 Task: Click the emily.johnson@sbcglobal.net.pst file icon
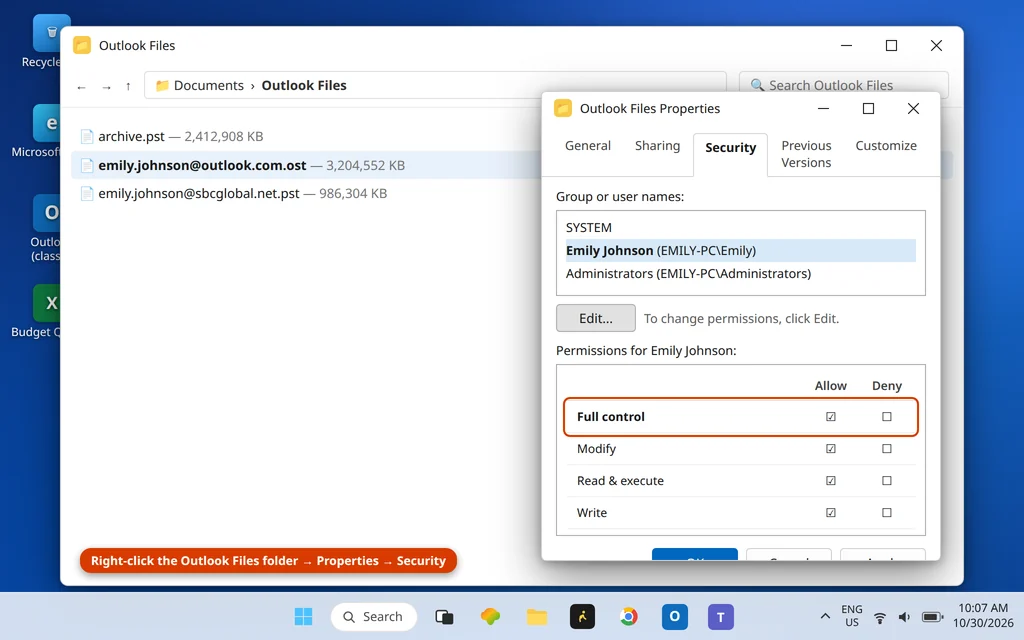tap(87, 193)
